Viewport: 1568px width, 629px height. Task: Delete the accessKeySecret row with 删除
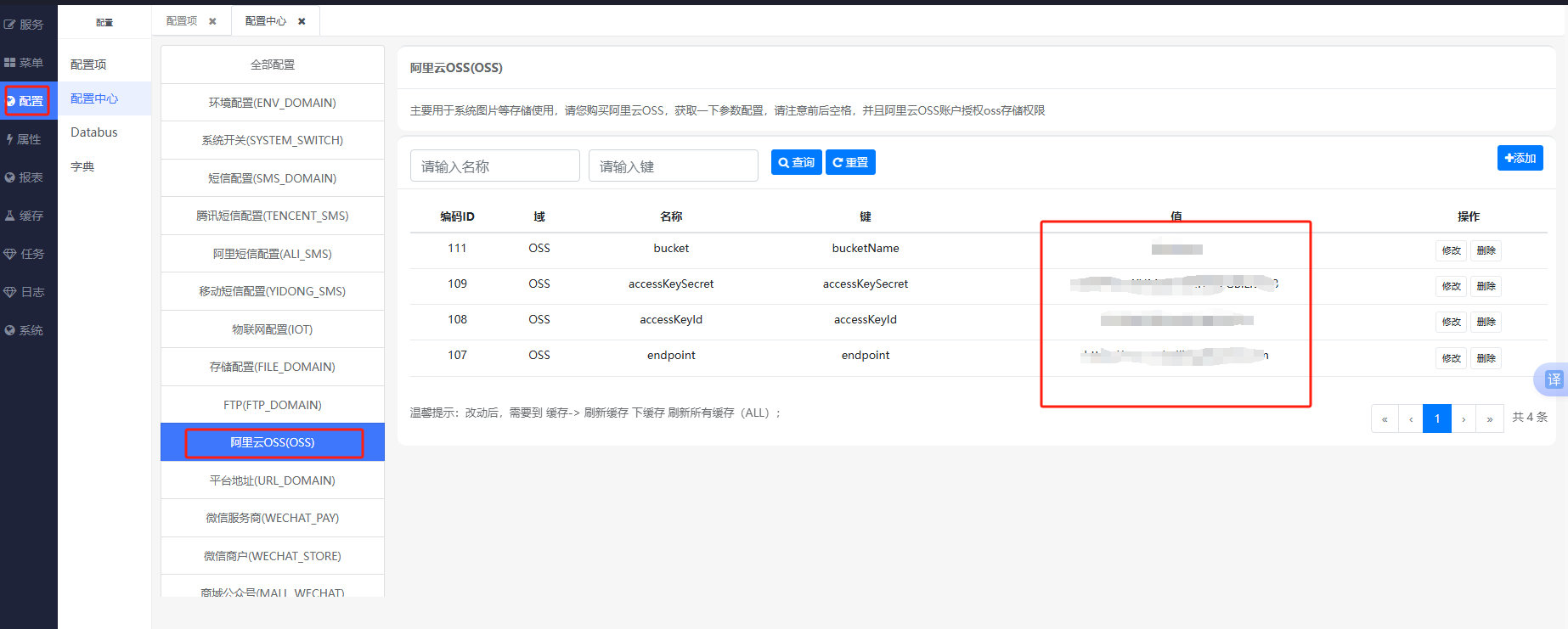click(1486, 286)
